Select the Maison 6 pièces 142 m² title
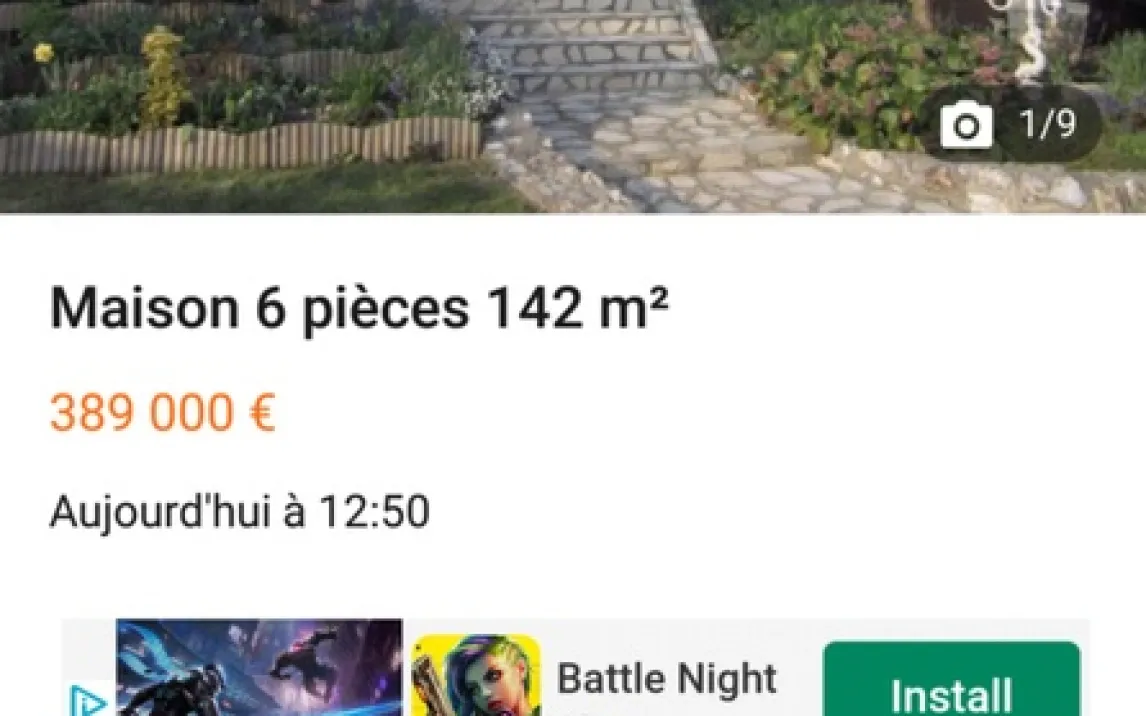This screenshot has width=1146, height=716. point(359,308)
